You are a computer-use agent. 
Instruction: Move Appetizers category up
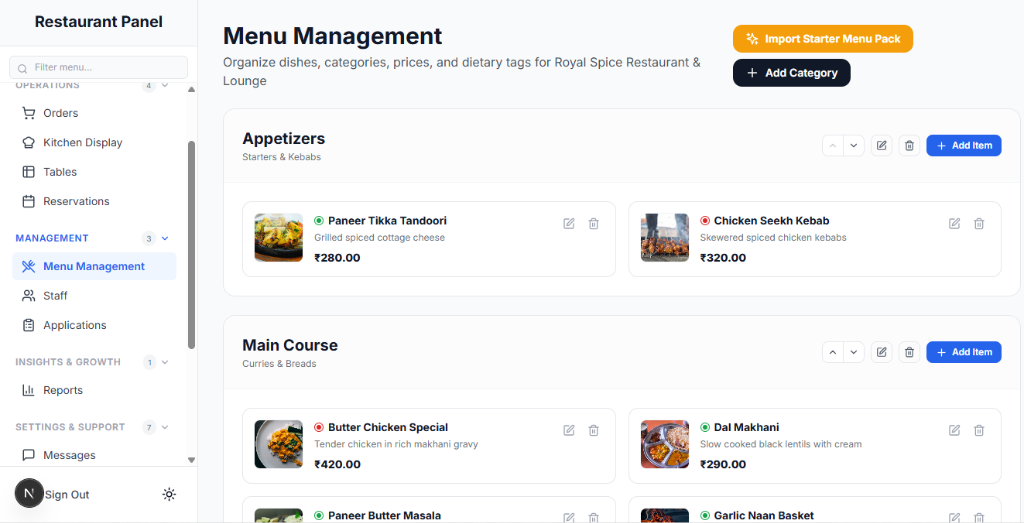(x=833, y=146)
